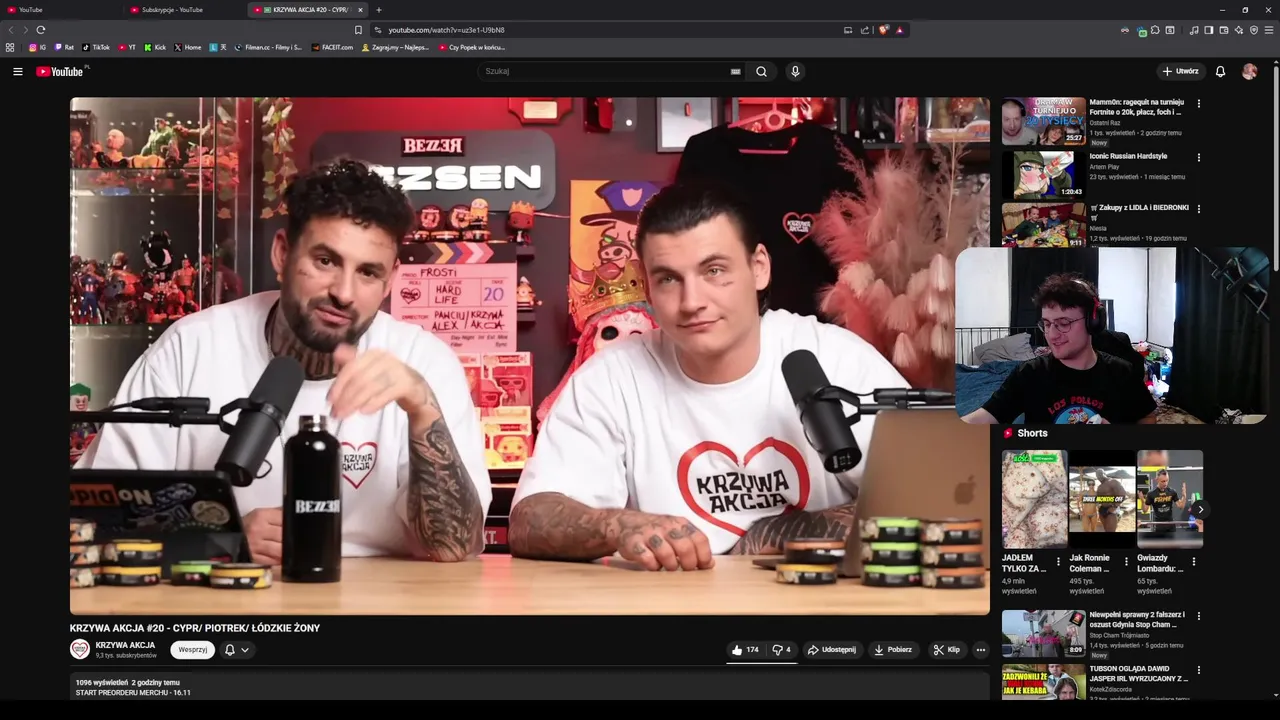1280x720 pixels.
Task: Expand the video description box
Action: (529, 686)
